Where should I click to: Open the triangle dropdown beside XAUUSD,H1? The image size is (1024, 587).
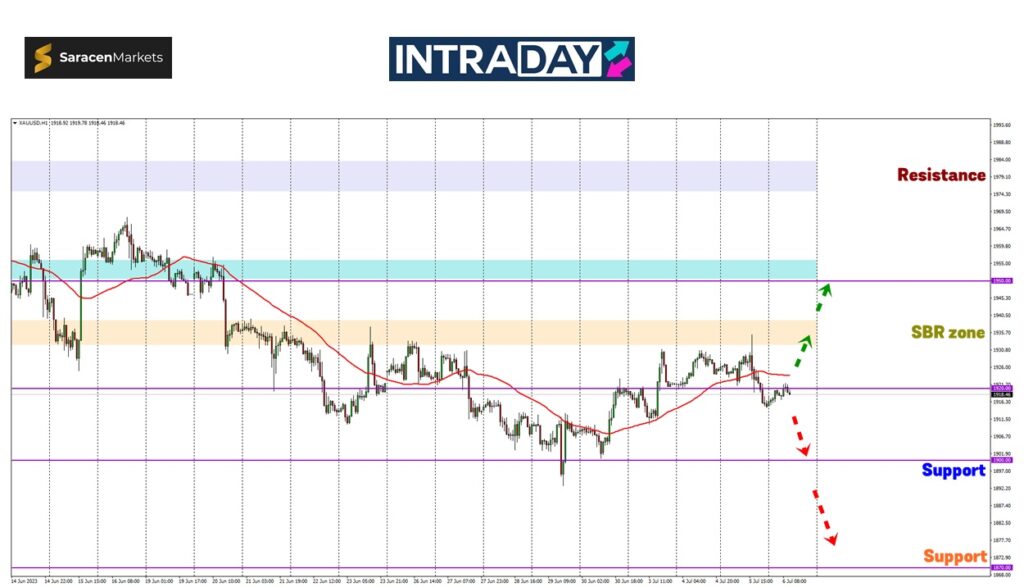[14, 123]
